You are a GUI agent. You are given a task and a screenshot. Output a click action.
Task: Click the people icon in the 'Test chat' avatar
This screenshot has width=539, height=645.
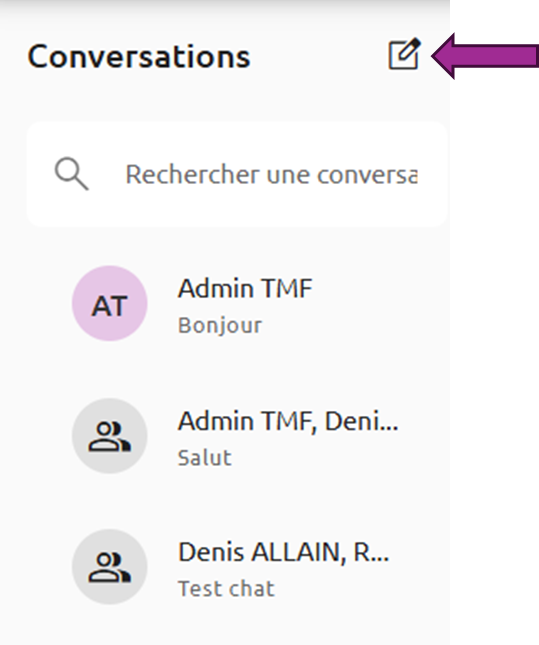[109, 568]
